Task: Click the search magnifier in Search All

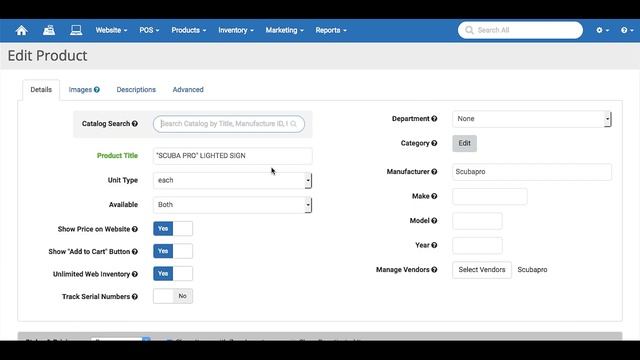Action: point(469,30)
